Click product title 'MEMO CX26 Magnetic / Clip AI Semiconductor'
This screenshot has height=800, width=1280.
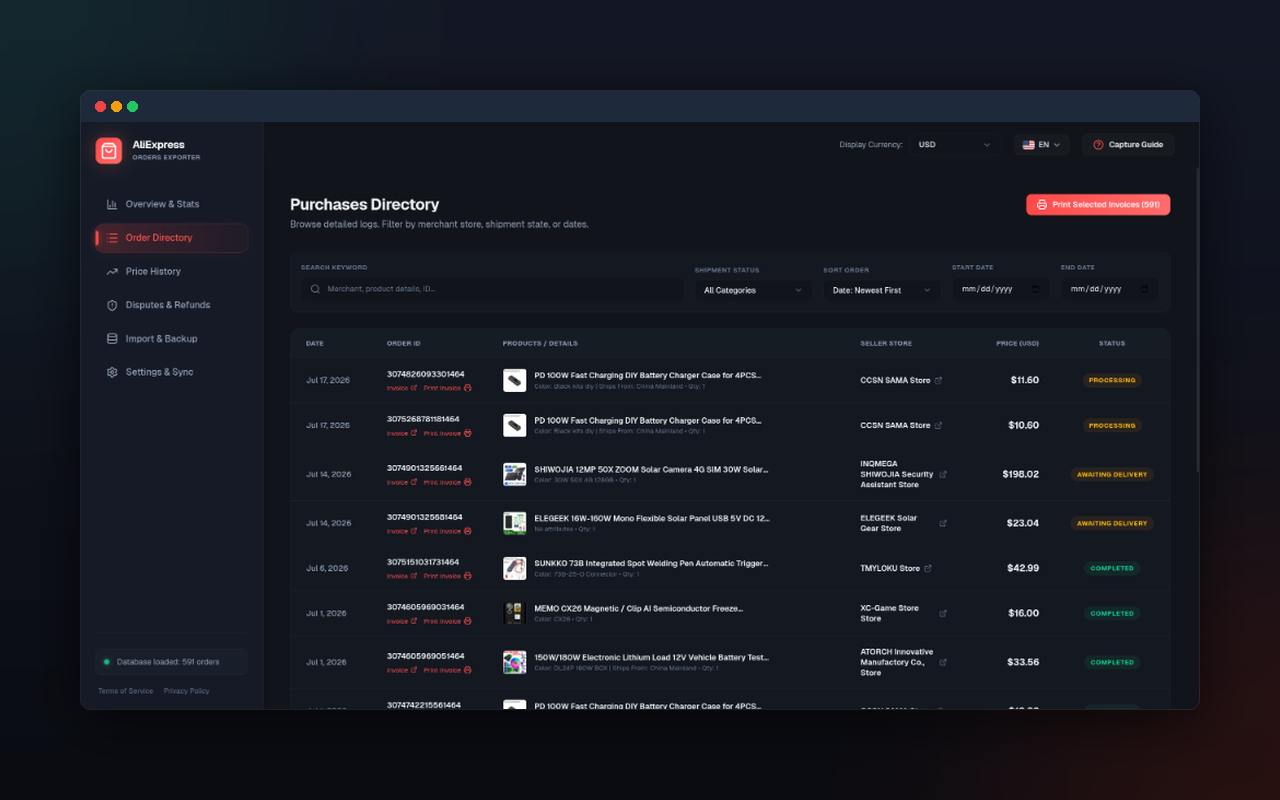click(x=638, y=608)
